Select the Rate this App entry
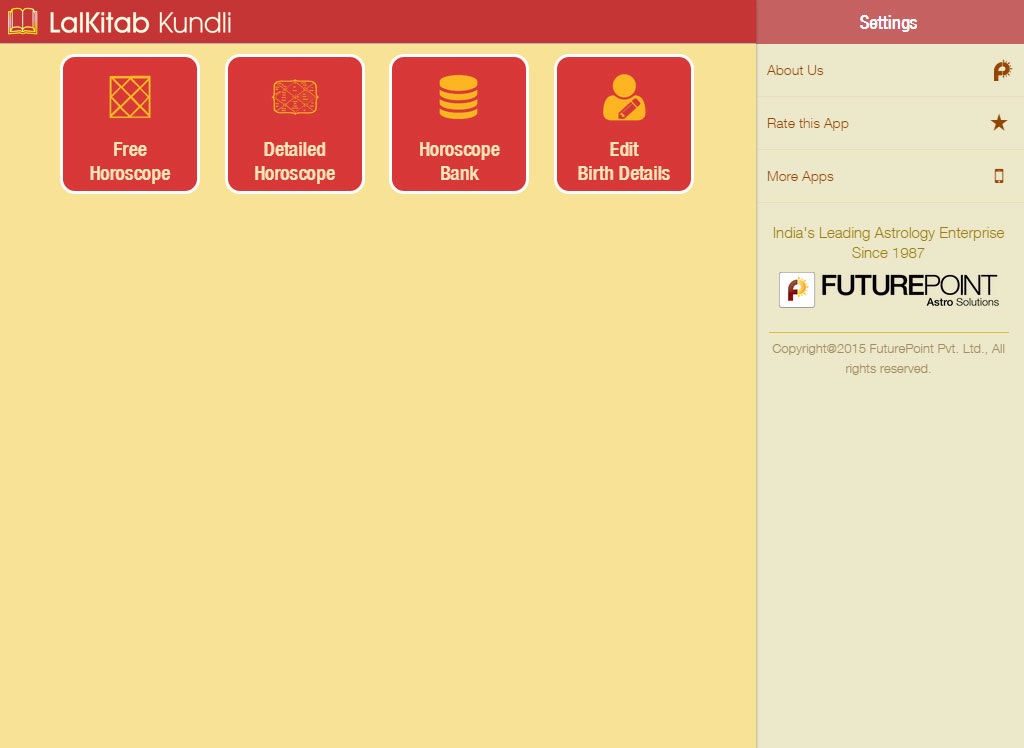This screenshot has height=748, width=1024. click(x=890, y=123)
